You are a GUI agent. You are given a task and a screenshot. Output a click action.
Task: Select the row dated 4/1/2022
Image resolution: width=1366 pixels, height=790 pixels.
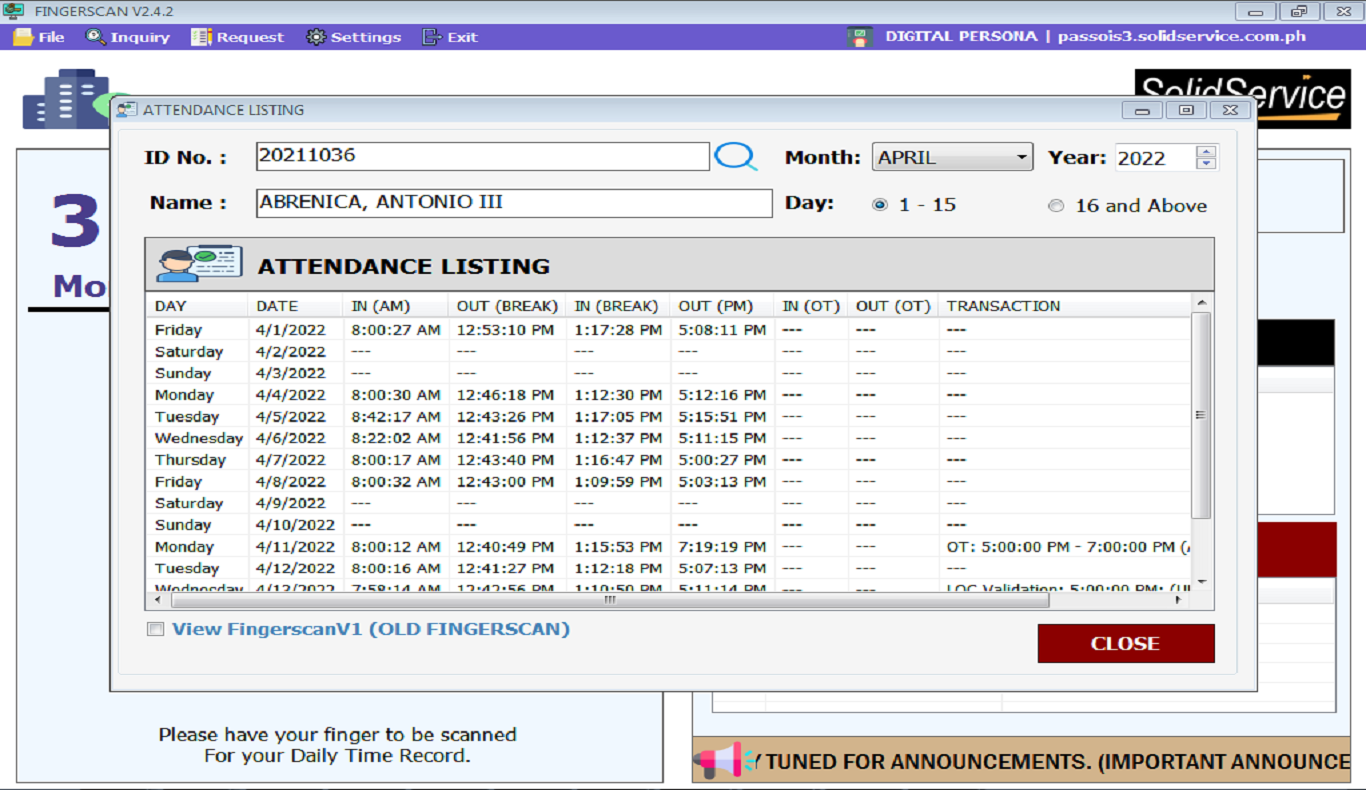click(669, 330)
